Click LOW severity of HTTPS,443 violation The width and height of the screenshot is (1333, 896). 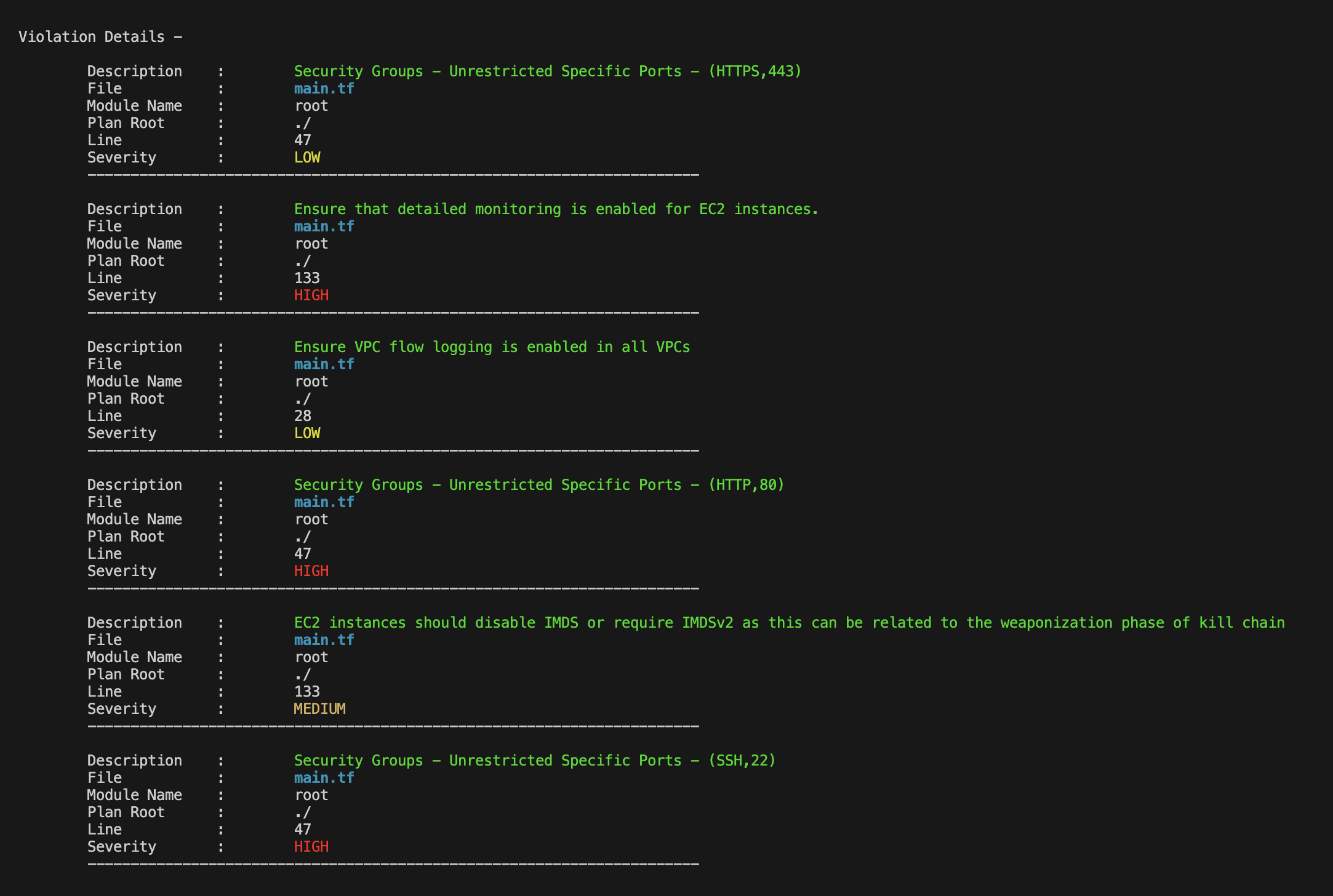[306, 158]
